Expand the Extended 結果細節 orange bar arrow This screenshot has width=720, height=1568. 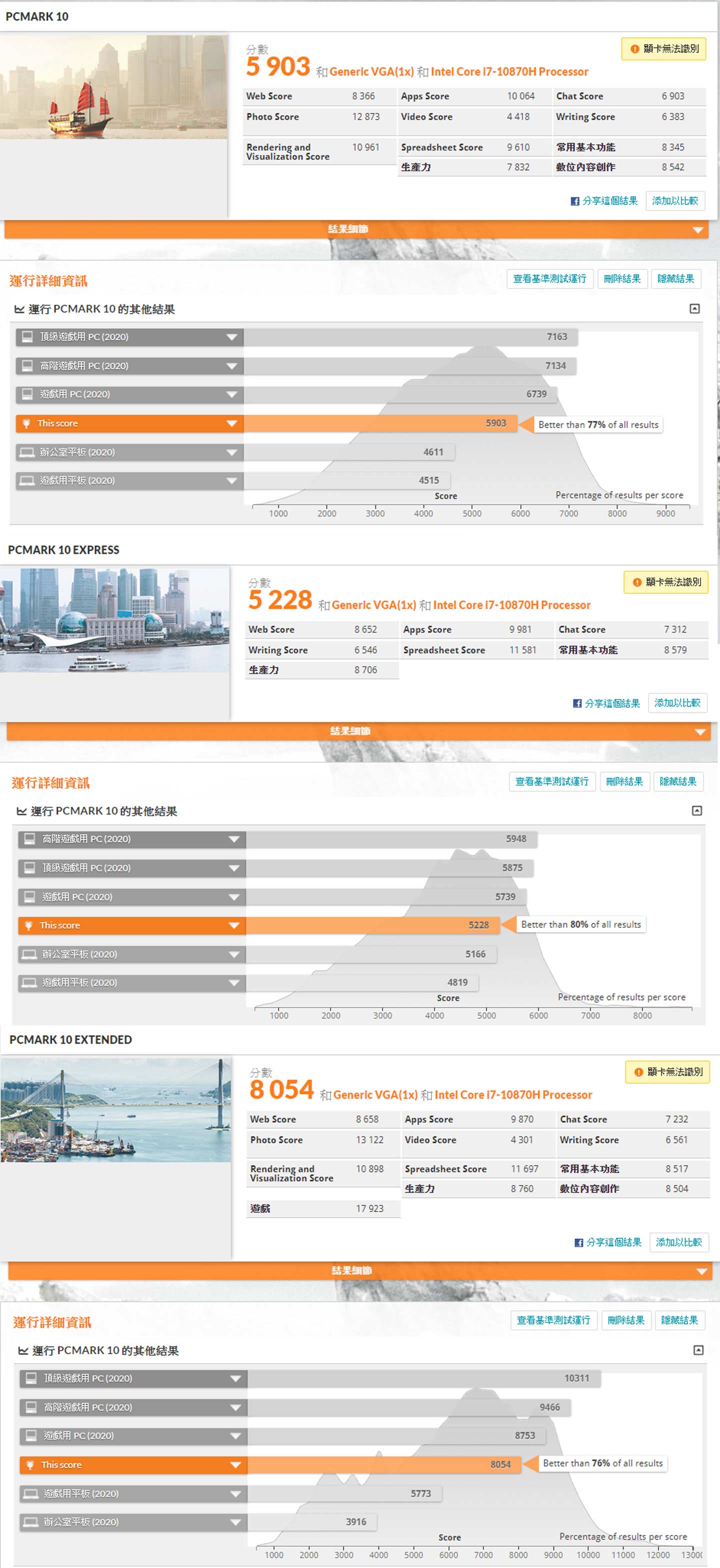(702, 1271)
